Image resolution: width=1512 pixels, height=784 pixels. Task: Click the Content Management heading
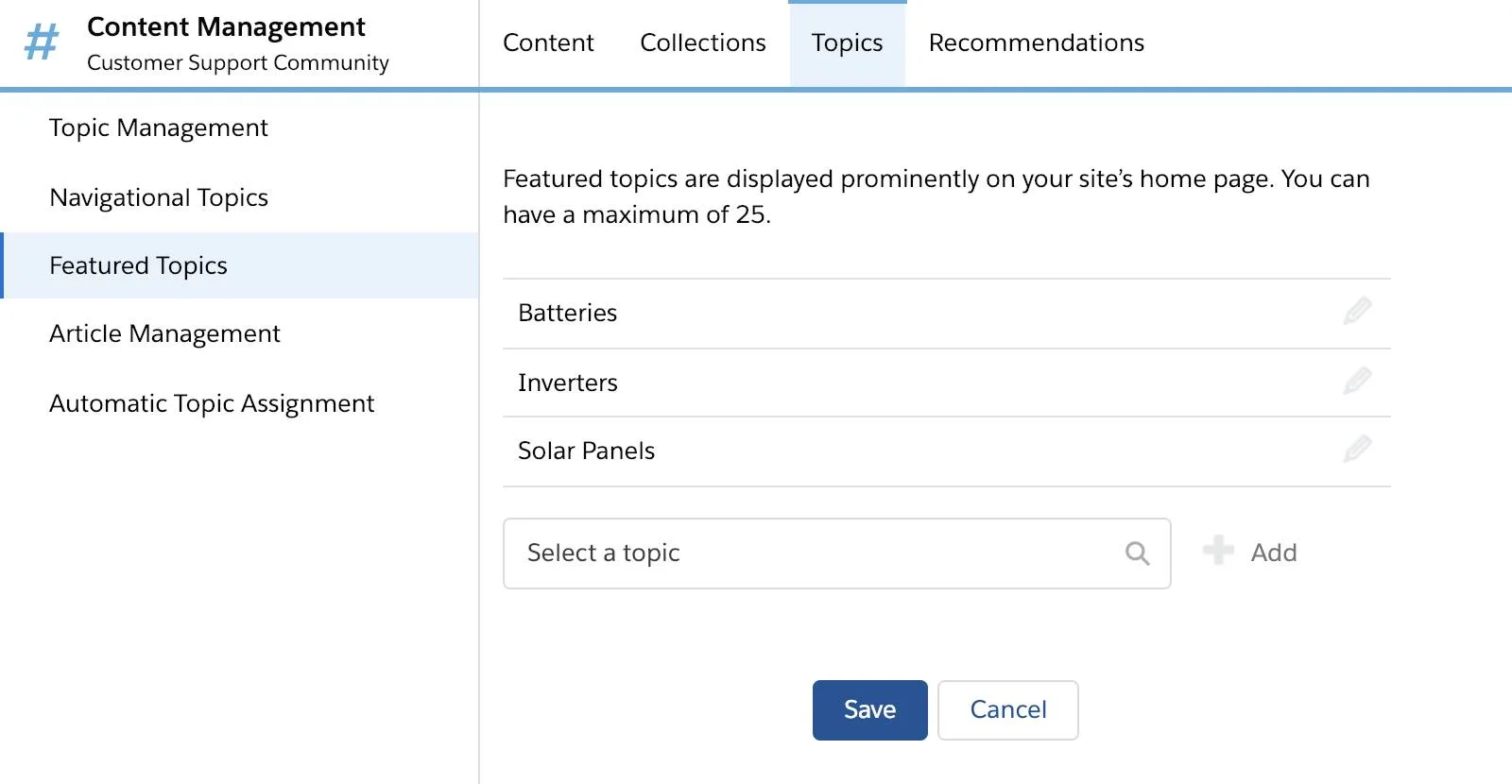click(x=226, y=27)
